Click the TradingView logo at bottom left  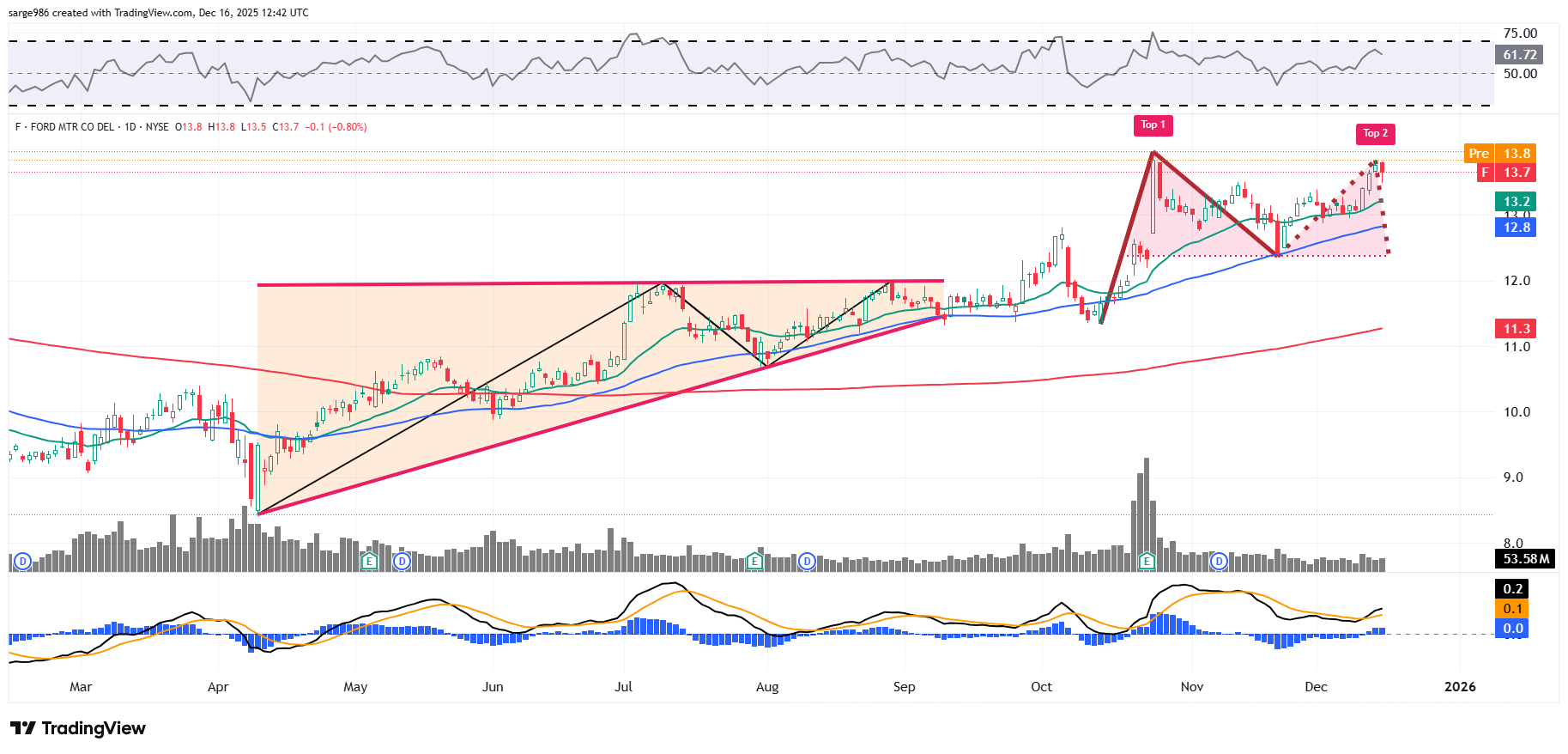click(x=78, y=728)
